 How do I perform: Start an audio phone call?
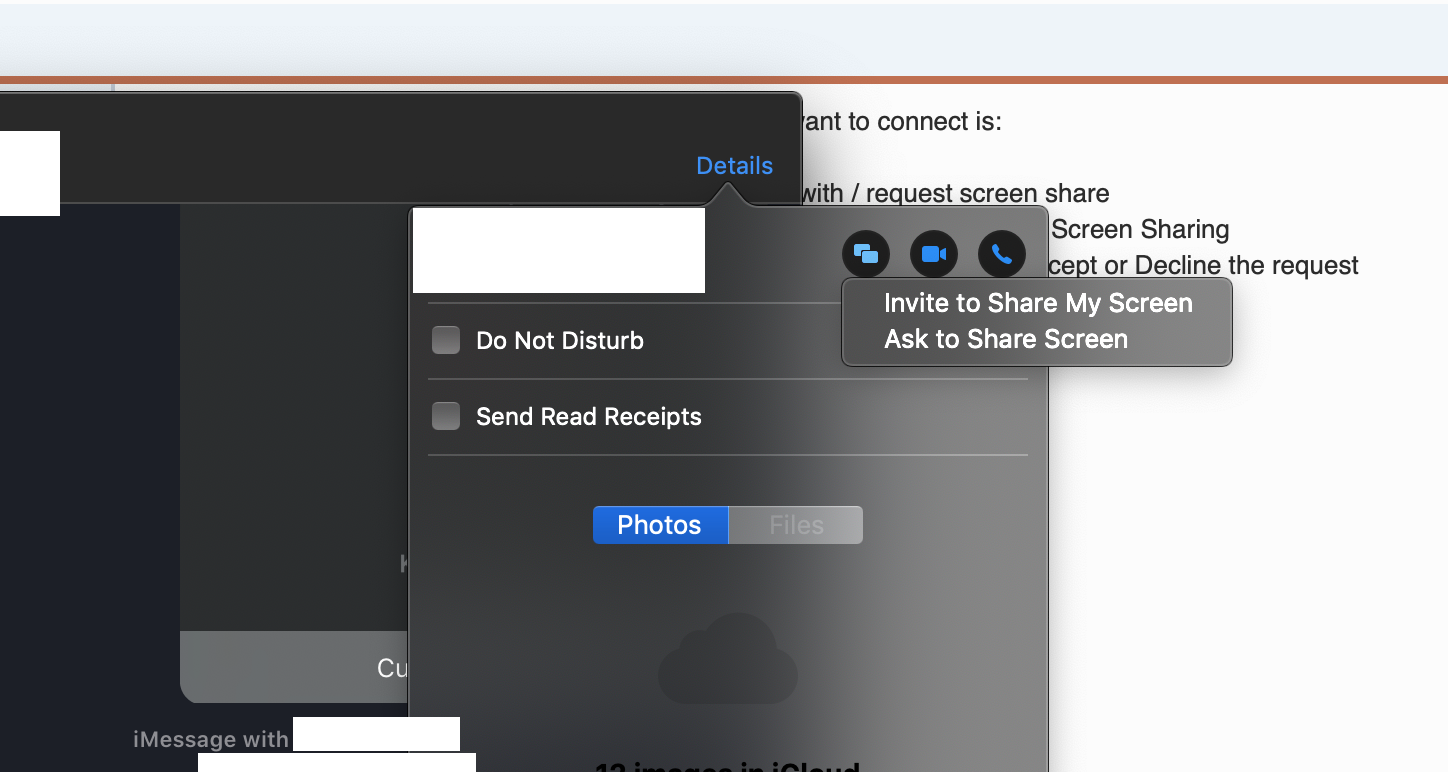pos(1002,254)
